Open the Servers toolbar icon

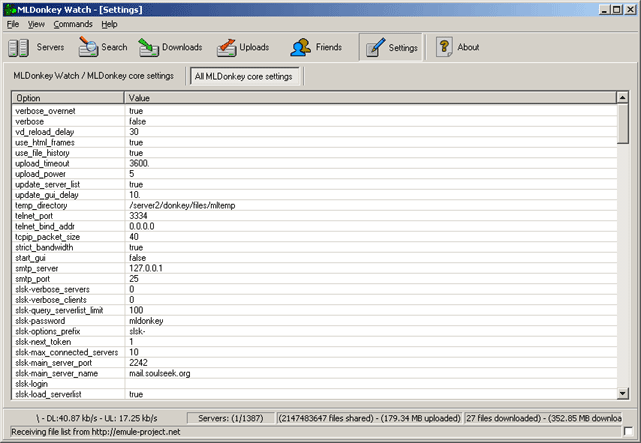coord(19,47)
